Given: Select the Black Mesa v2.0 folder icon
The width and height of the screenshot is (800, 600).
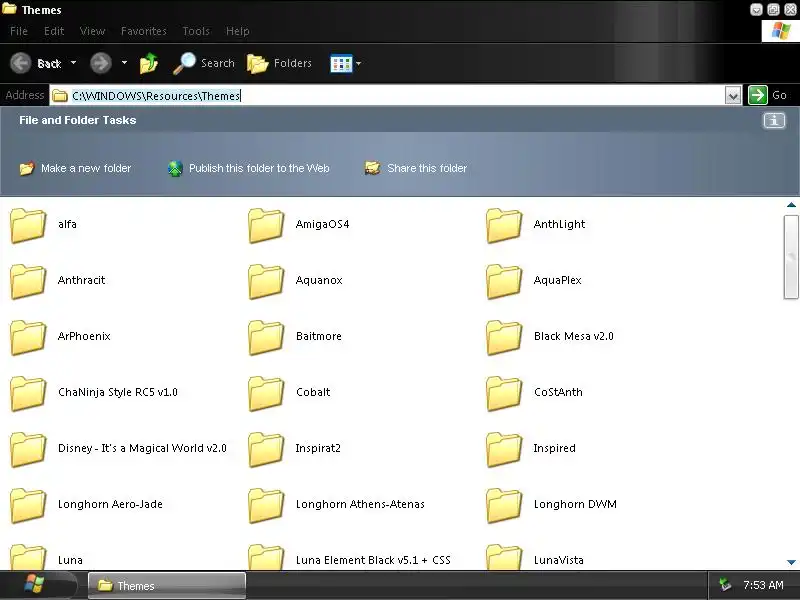Looking at the screenshot, I should 504,337.
